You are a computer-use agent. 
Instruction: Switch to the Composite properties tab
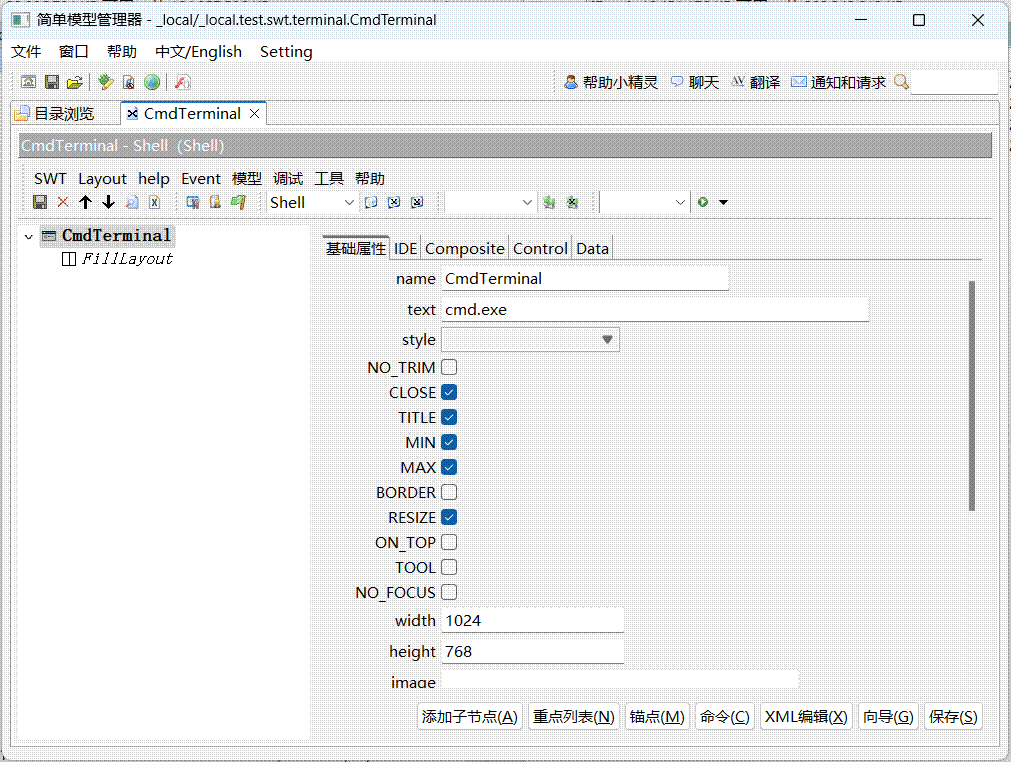[465, 249]
